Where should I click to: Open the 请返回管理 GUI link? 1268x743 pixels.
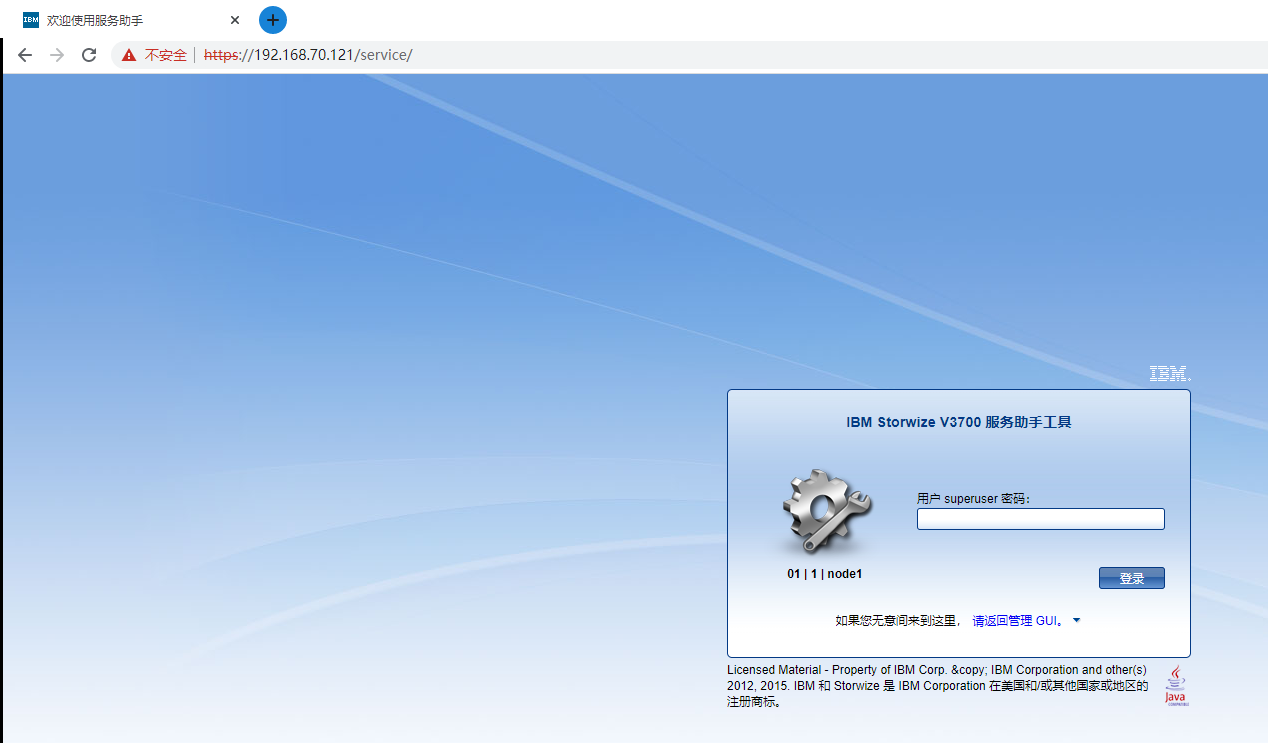tap(1017, 621)
